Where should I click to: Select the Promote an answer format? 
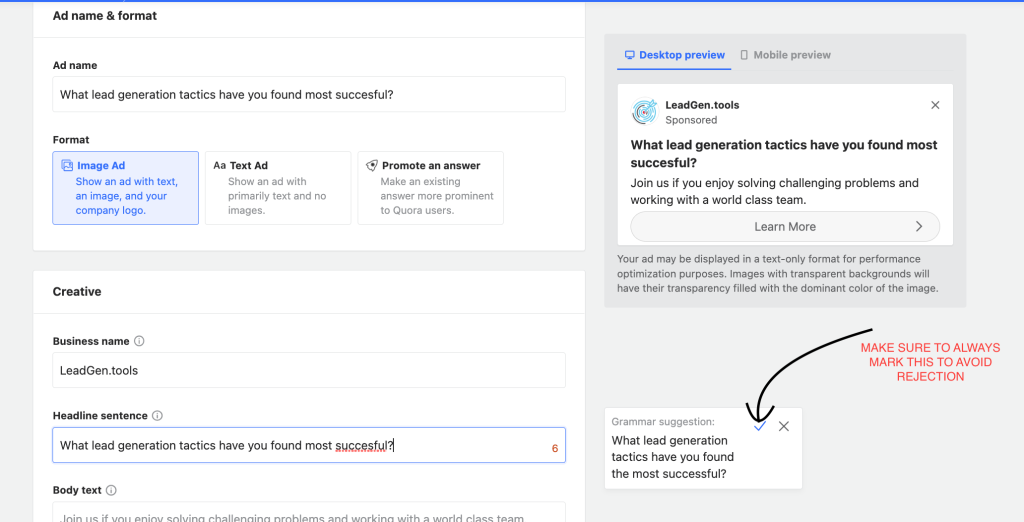[430, 188]
